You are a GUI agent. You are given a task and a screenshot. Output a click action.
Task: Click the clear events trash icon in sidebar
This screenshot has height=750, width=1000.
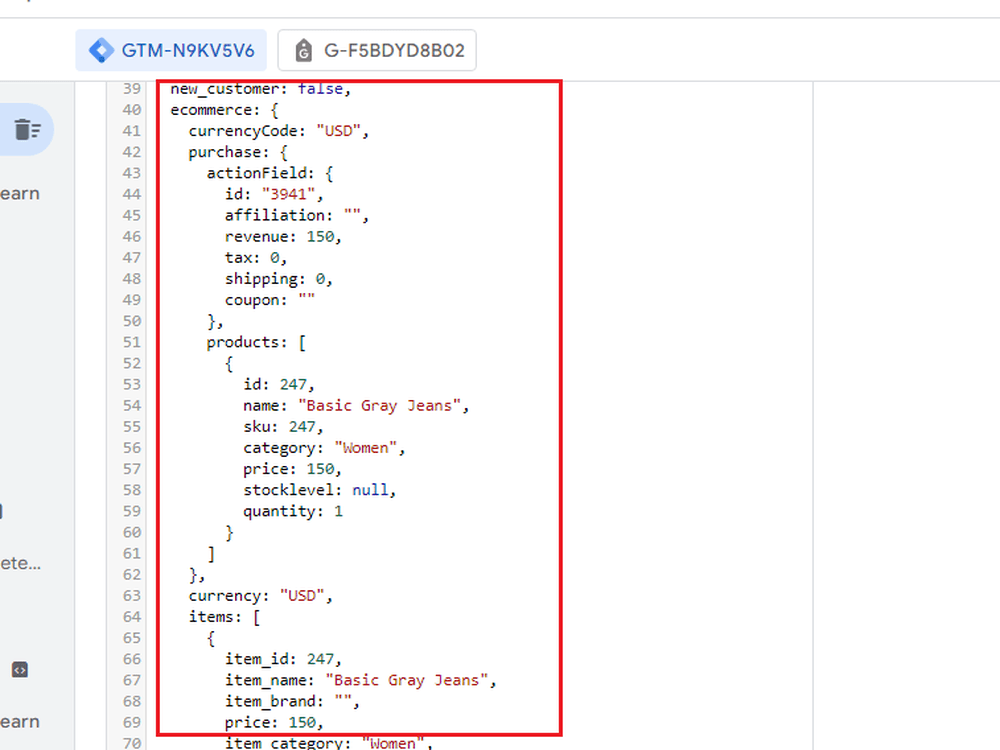[x=27, y=129]
